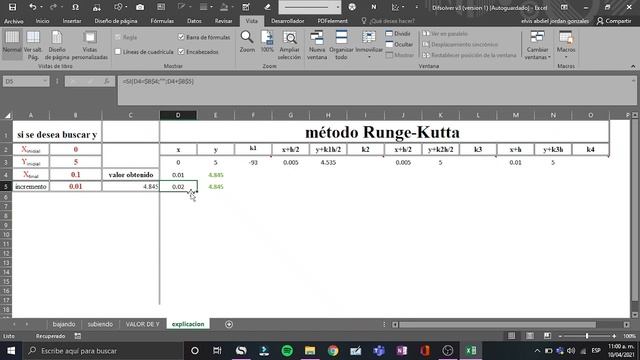The width and height of the screenshot is (640, 360).
Task: Switch to the bajando sheet tab
Action: (64, 324)
